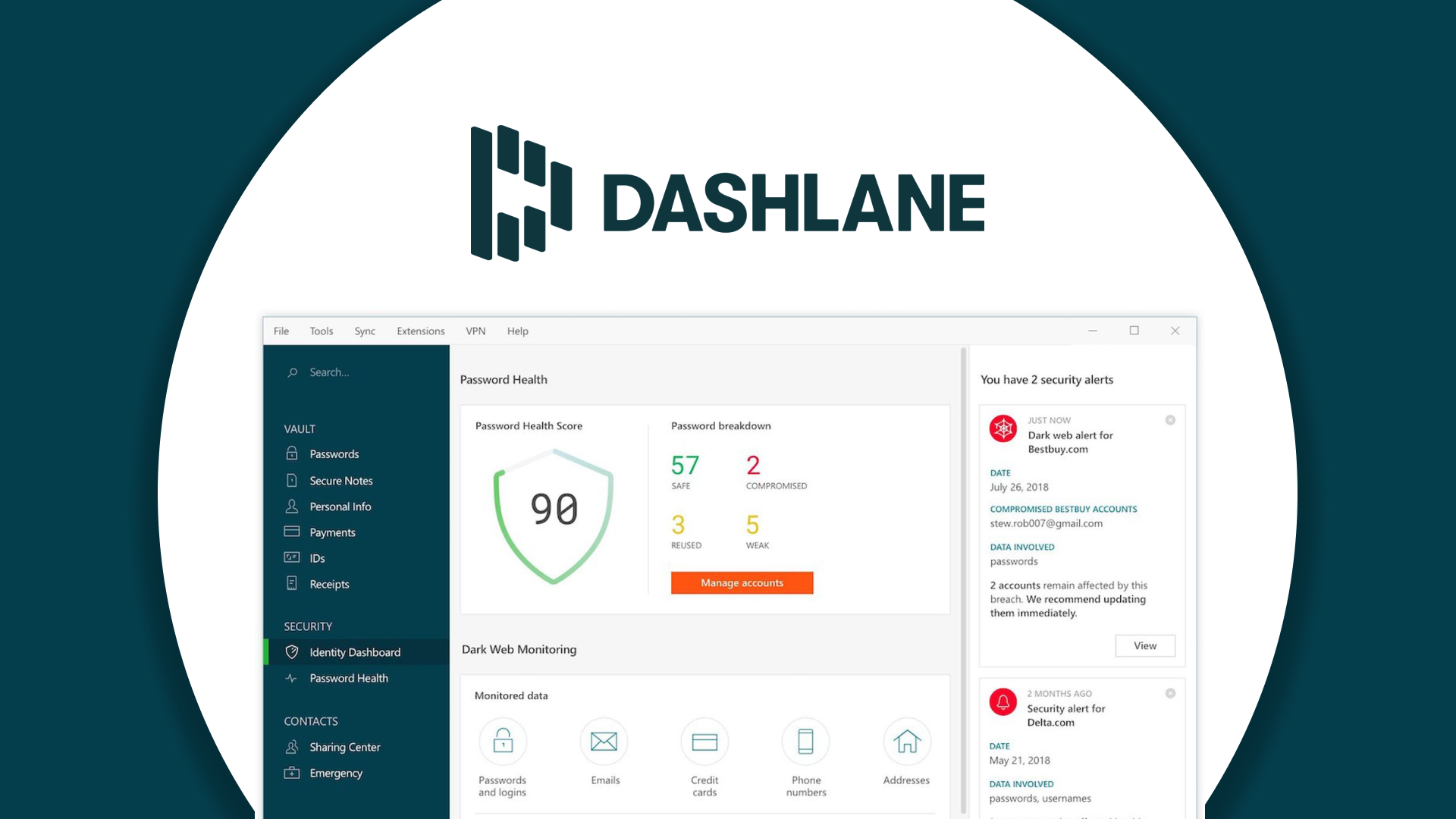Click the Bestbuy dark web alert icon
This screenshot has height=819, width=1456.
pyautogui.click(x=1003, y=428)
